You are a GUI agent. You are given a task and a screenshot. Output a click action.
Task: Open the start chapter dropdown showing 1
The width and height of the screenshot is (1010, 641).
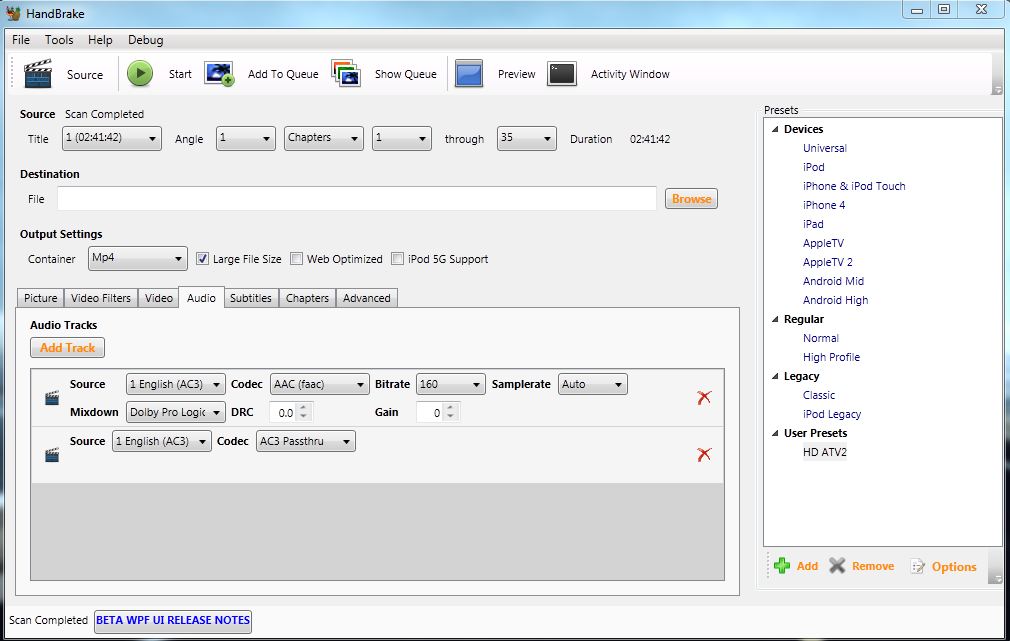[x=401, y=139]
